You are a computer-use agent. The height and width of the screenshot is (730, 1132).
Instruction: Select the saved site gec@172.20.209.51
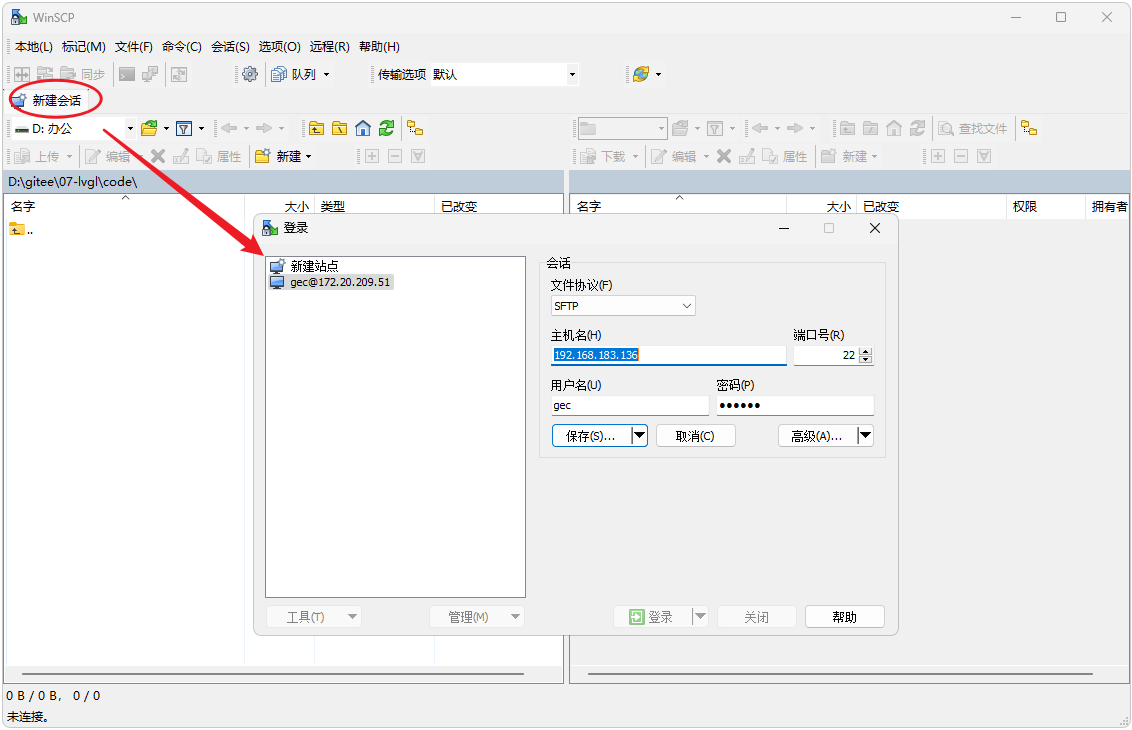(339, 282)
